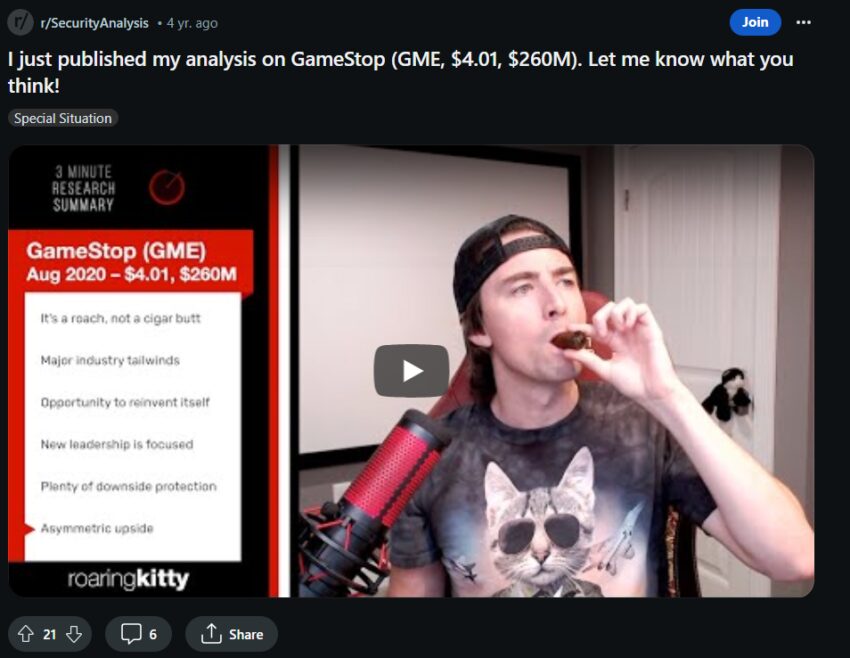Click the red arrow marker beside Asymmetric upside
850x658 pixels.
[29, 528]
